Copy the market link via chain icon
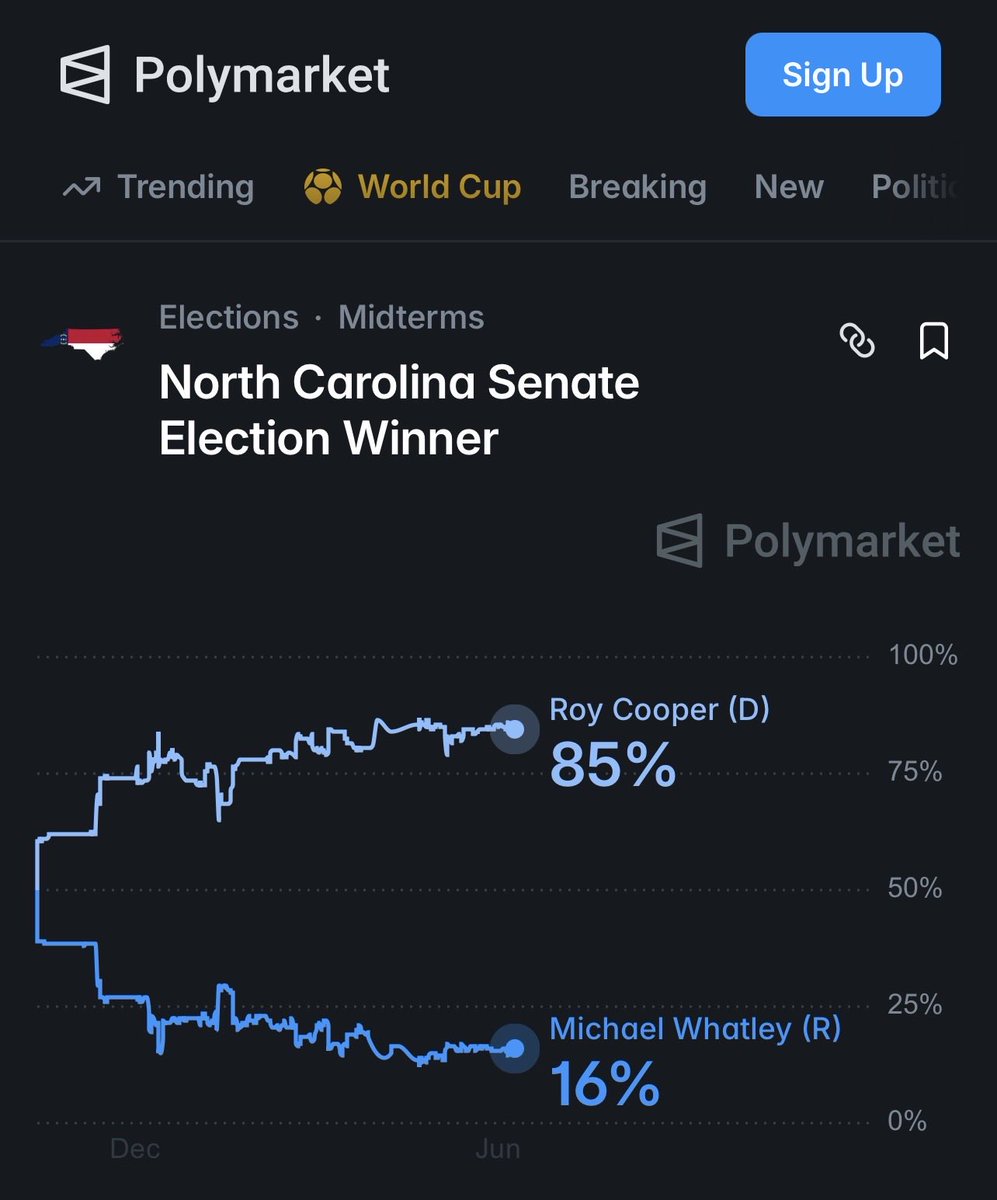997x1200 pixels. pyautogui.click(x=857, y=341)
